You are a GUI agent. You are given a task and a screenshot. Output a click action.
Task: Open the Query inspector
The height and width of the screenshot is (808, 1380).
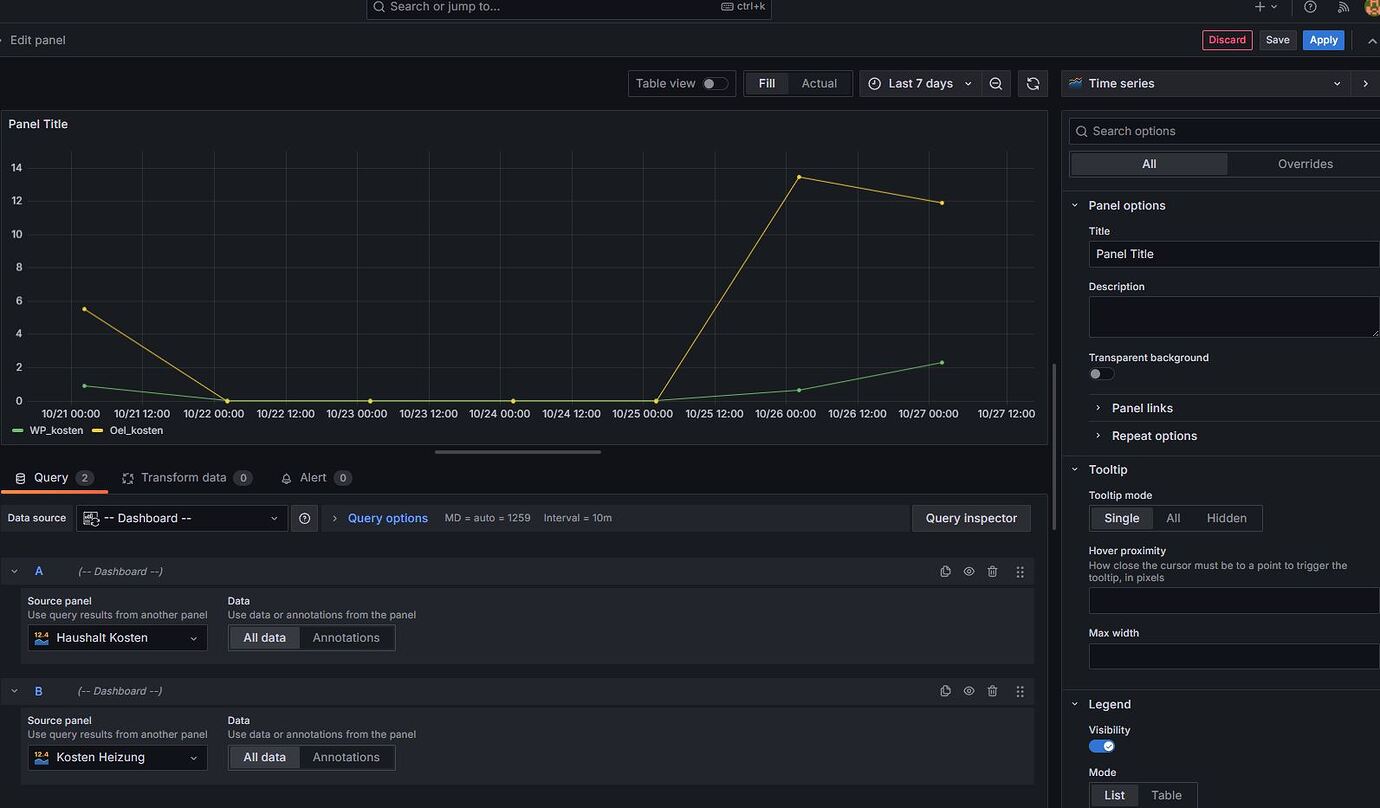970,518
